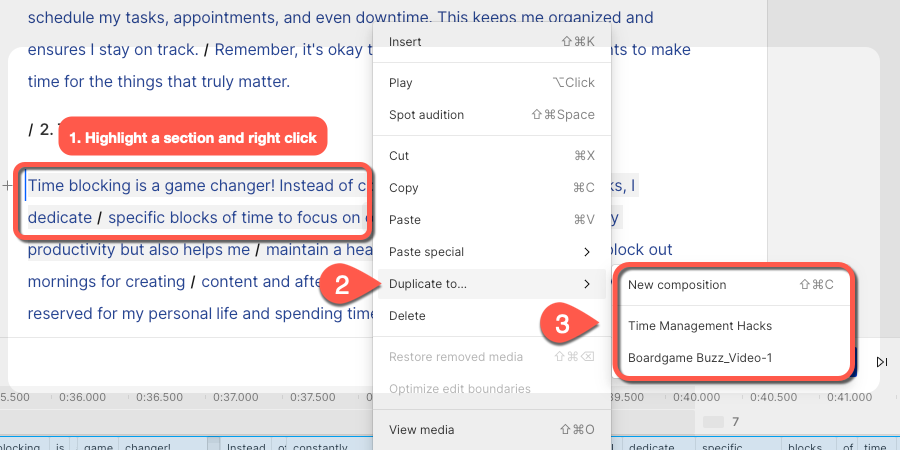Viewport: 900px width, 450px height.
Task: Click Spot audition menu entry
Action: [491, 115]
